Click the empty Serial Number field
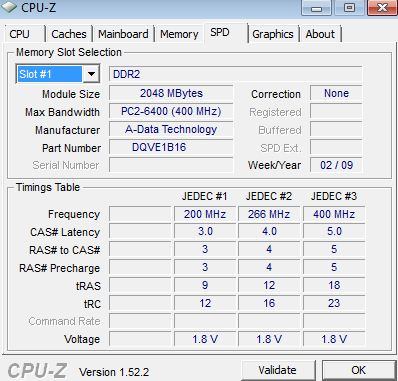398x381 pixels. (x=171, y=165)
